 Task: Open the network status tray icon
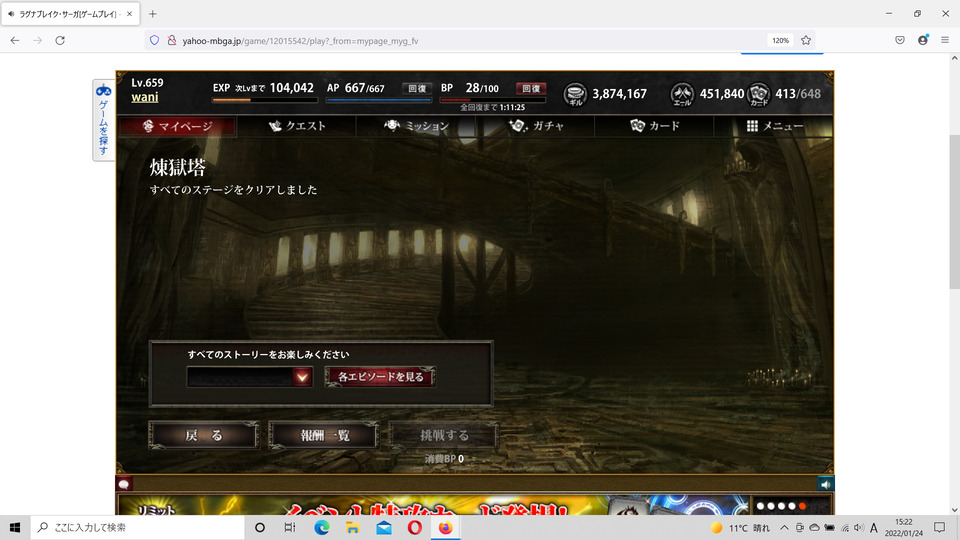[x=845, y=528]
